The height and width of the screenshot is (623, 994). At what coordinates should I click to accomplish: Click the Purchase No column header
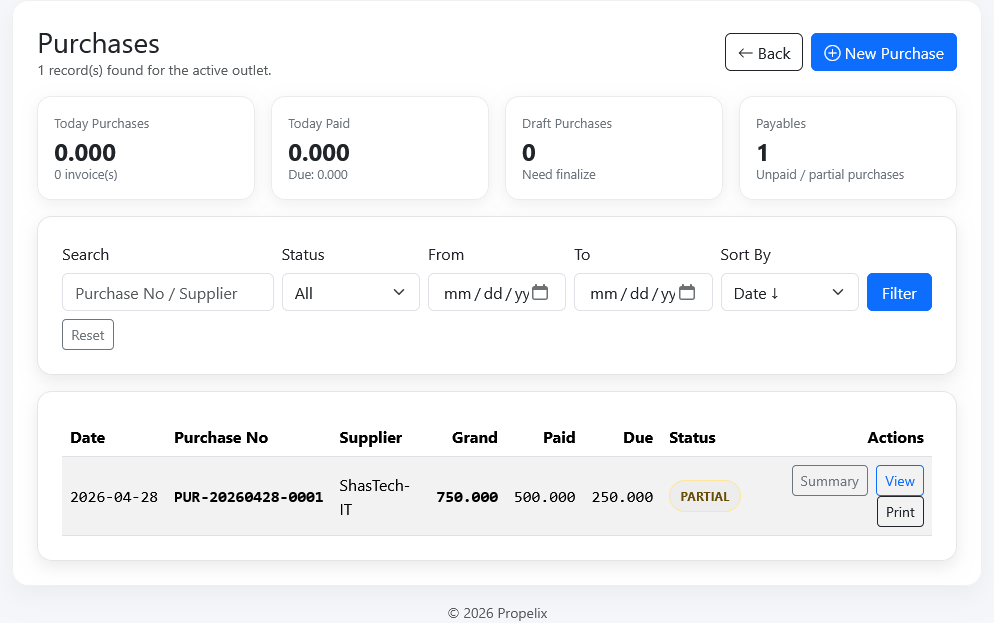click(x=221, y=437)
